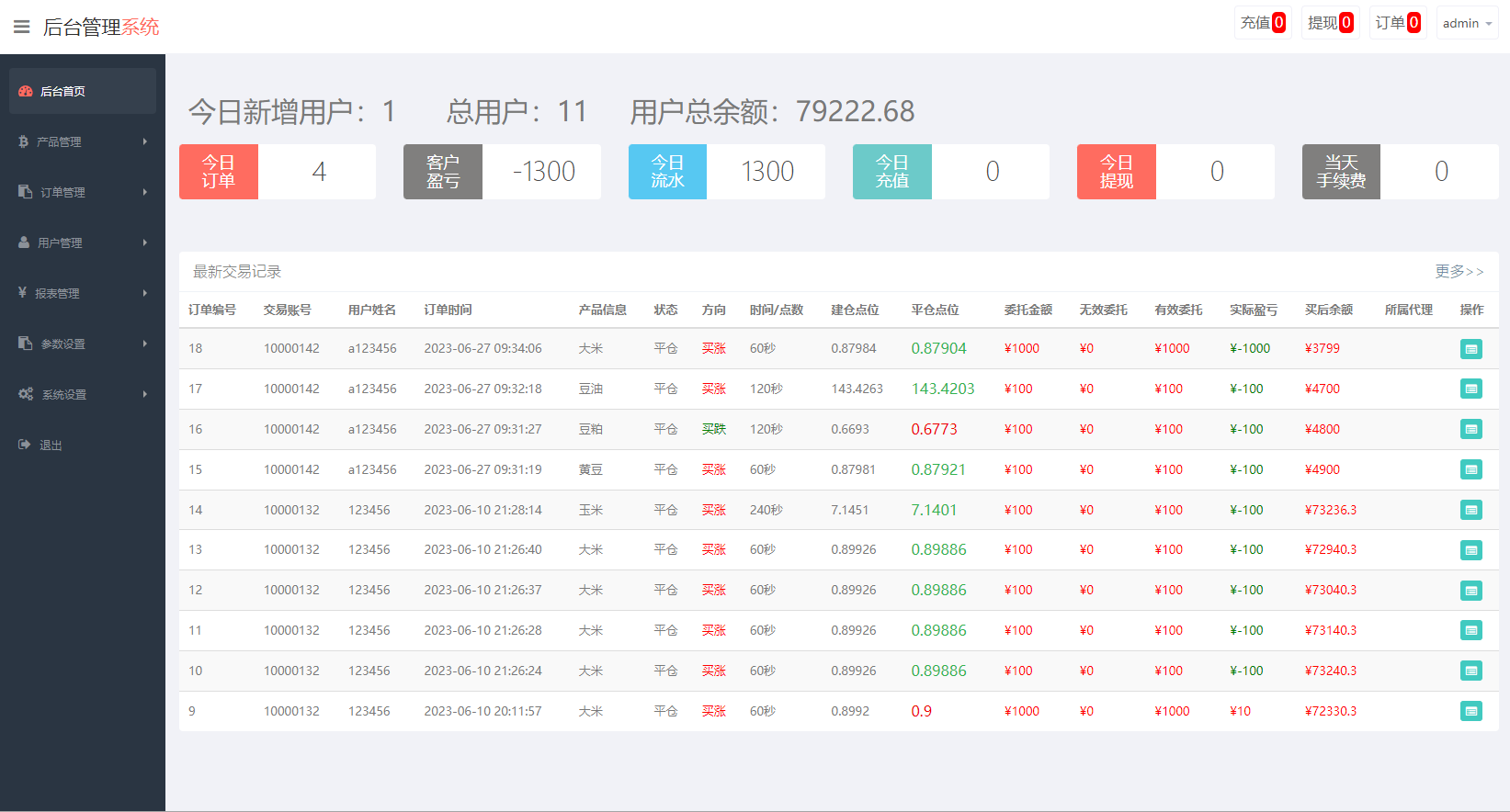
Task: Toggle the hamburger sidebar menu icon
Action: (21, 27)
